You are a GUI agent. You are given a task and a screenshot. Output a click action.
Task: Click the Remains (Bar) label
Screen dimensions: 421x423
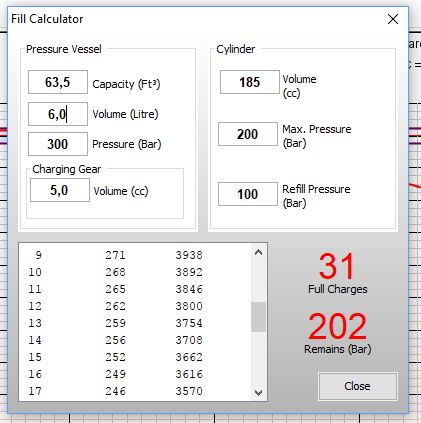(x=338, y=349)
